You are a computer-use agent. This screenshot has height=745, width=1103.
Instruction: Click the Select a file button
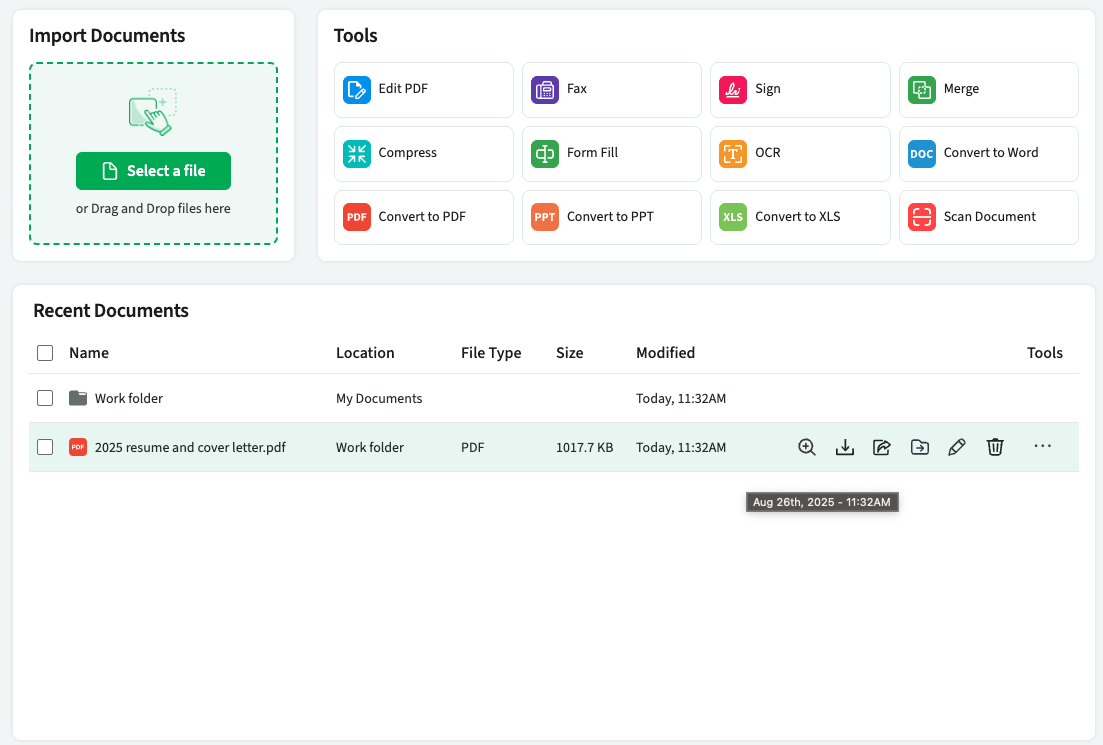153,171
